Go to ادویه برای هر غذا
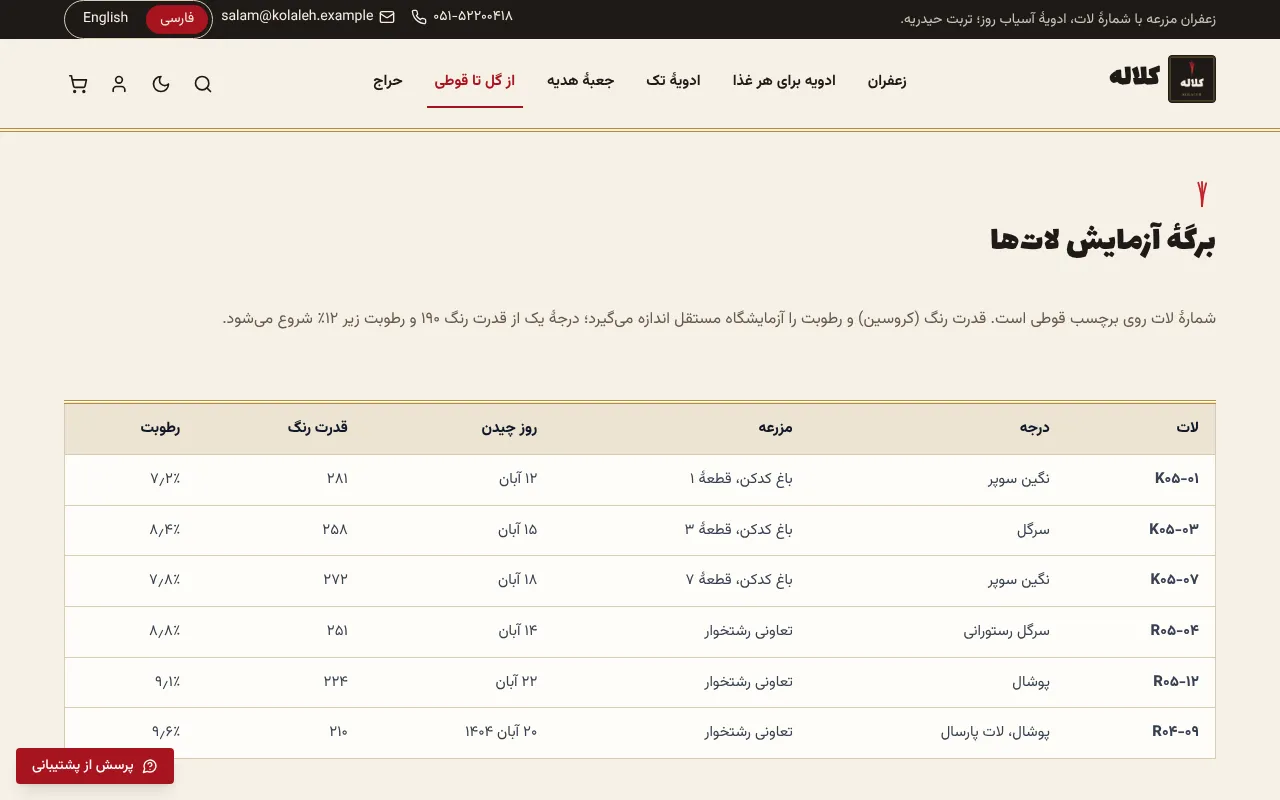The image size is (1280, 800). tap(784, 81)
